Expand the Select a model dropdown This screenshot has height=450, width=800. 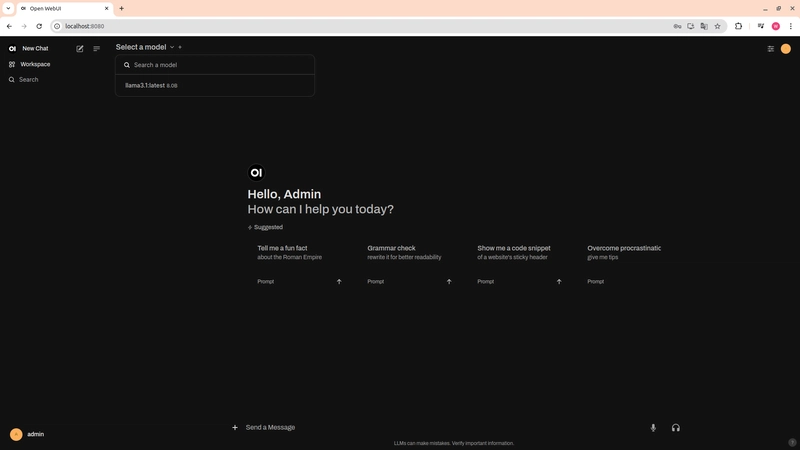pos(145,47)
